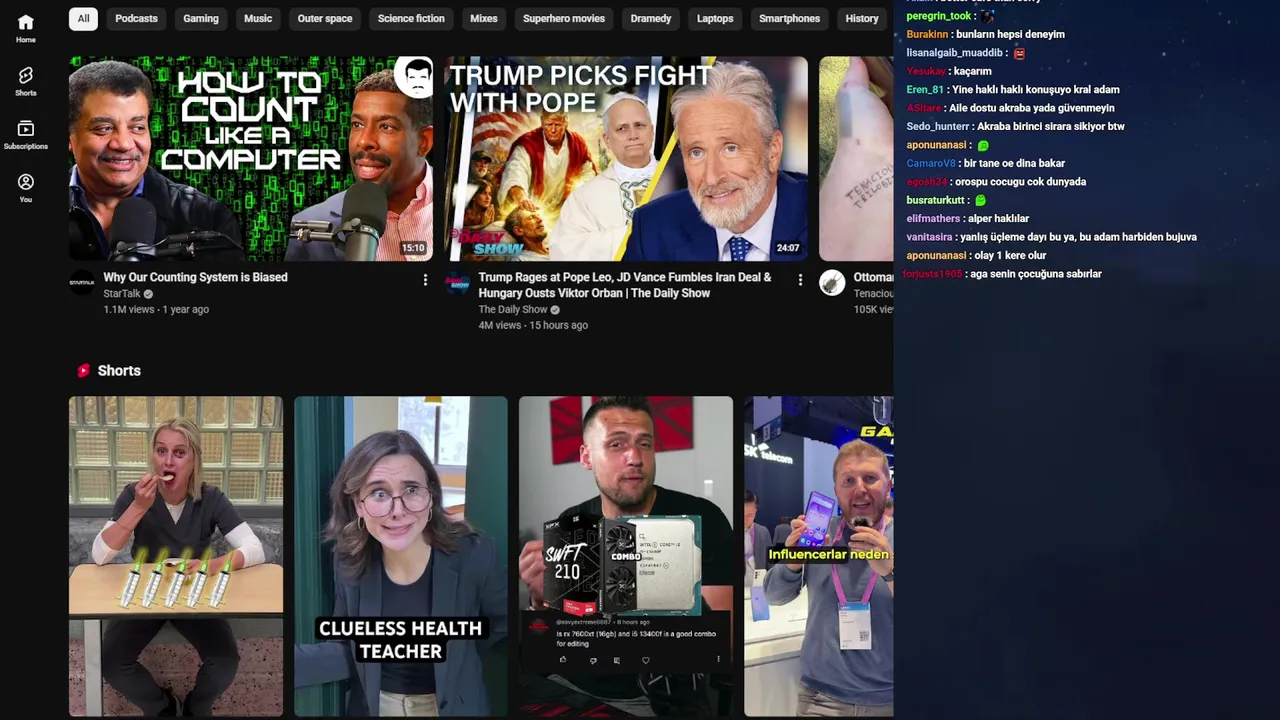Click chat username Burakinn
The height and width of the screenshot is (720, 1280).
coord(927,34)
